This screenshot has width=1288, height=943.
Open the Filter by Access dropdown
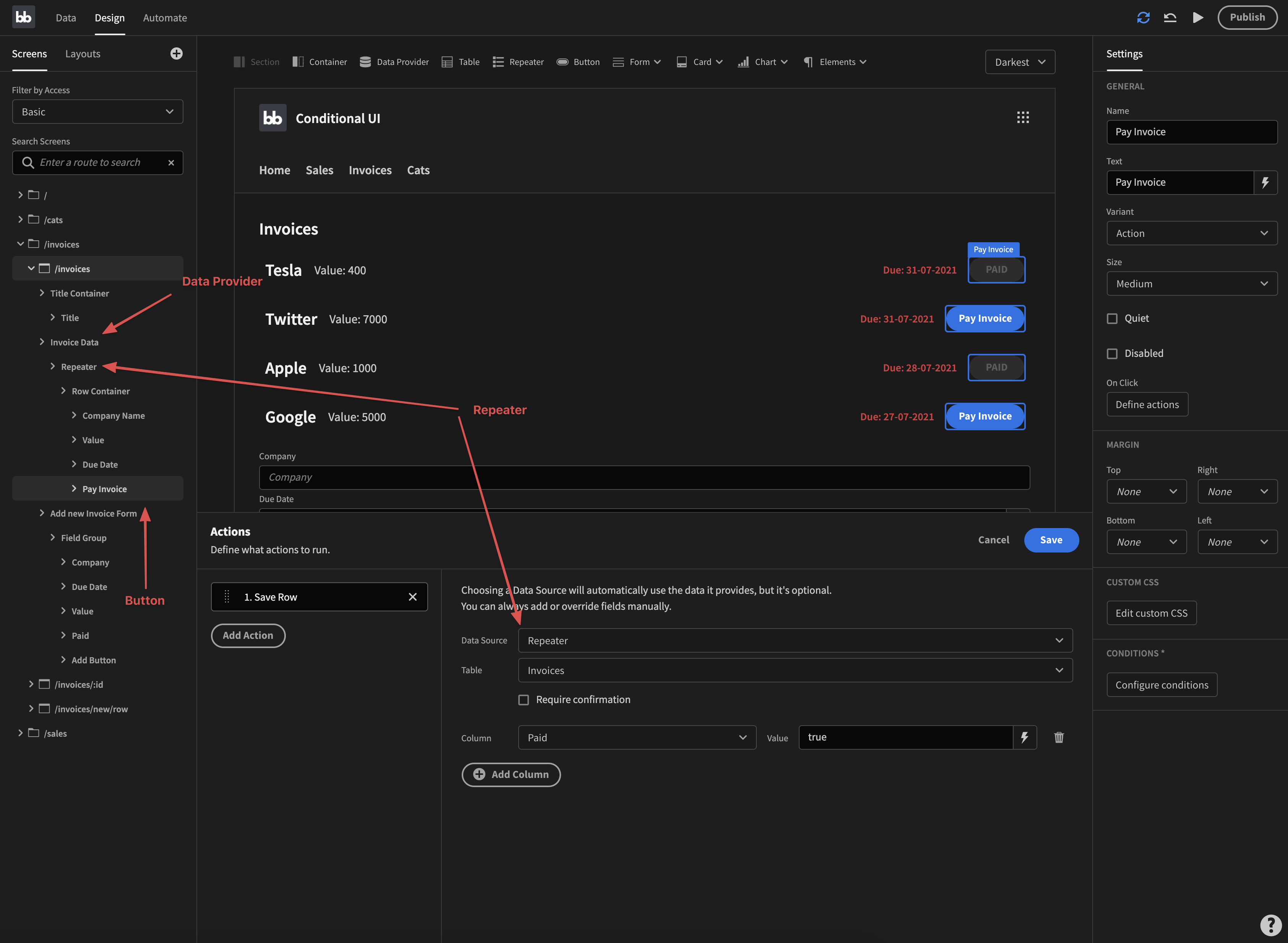tap(97, 112)
